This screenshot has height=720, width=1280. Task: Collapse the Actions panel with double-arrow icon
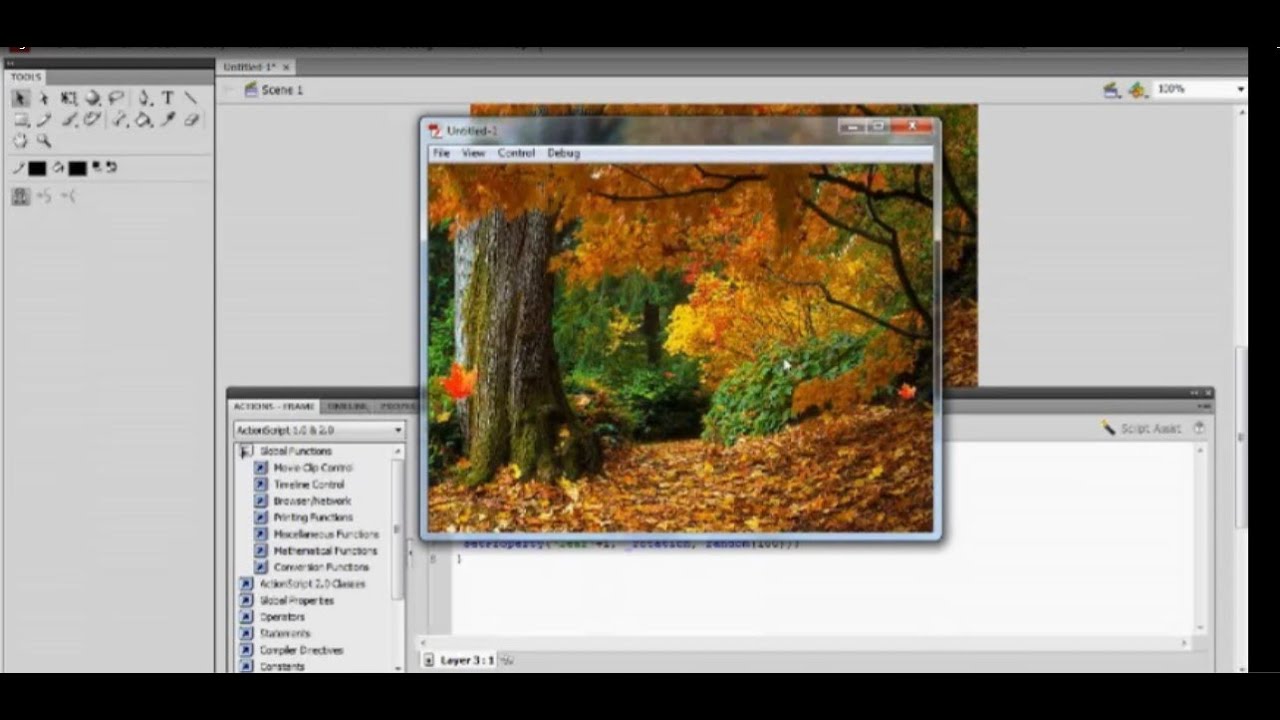pyautogui.click(x=1194, y=393)
